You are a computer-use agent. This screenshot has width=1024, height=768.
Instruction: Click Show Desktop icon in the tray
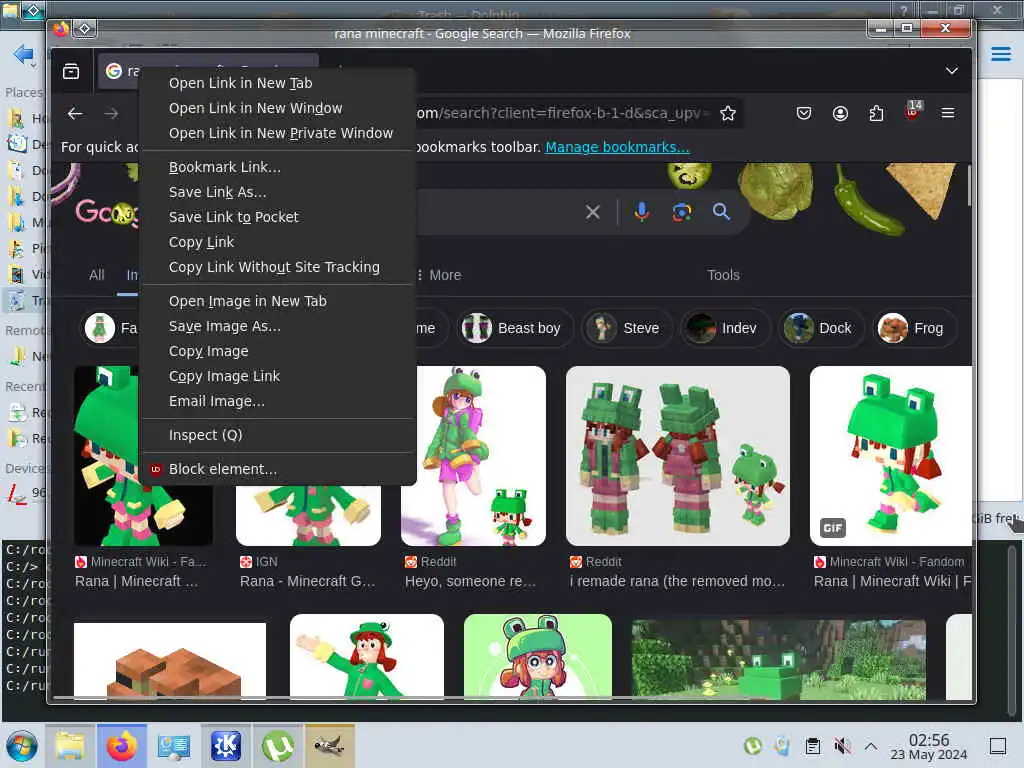coord(998,746)
